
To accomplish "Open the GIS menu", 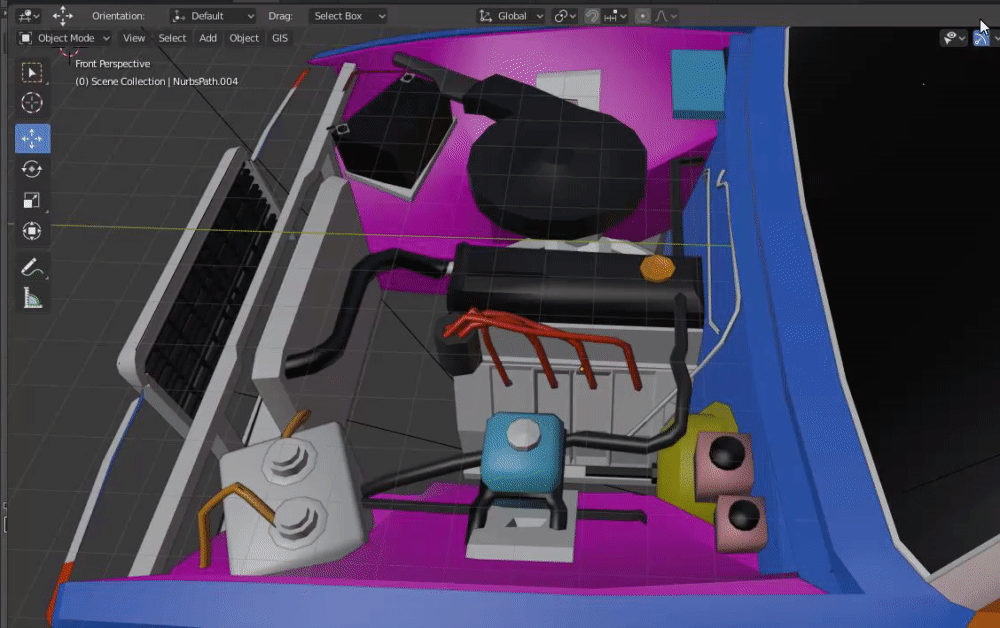I will pyautogui.click(x=280, y=38).
